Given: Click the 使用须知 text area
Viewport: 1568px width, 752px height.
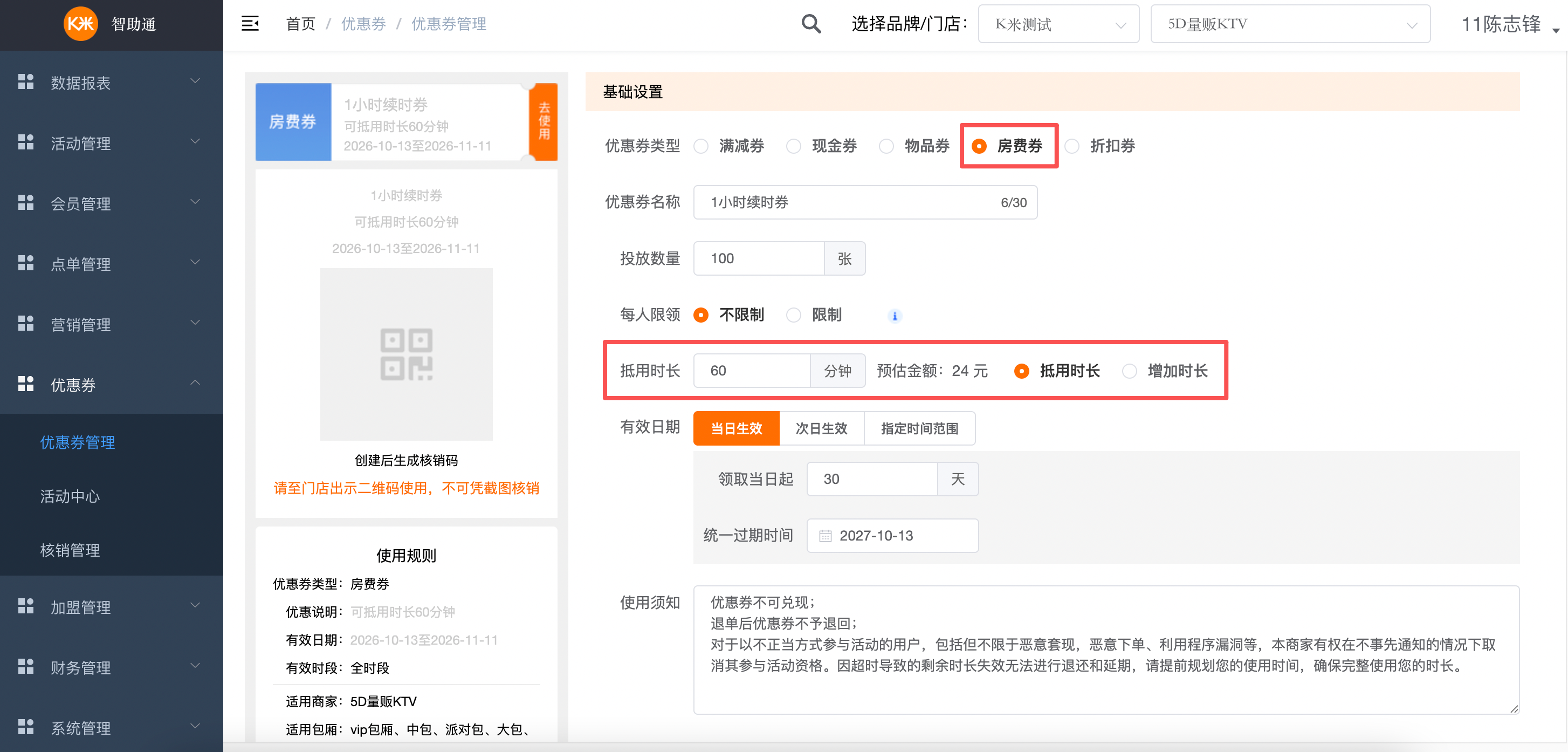Looking at the screenshot, I should (x=1106, y=650).
